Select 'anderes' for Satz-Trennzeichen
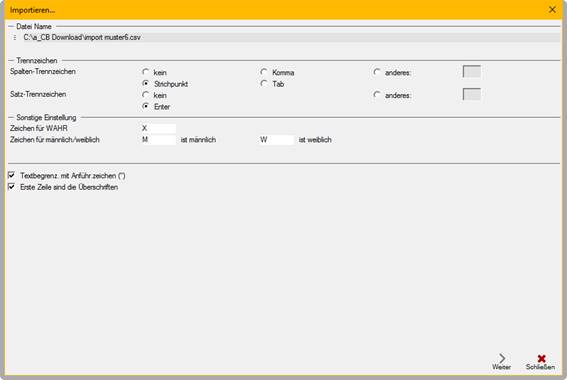The width and height of the screenshot is (567, 380). click(377, 95)
